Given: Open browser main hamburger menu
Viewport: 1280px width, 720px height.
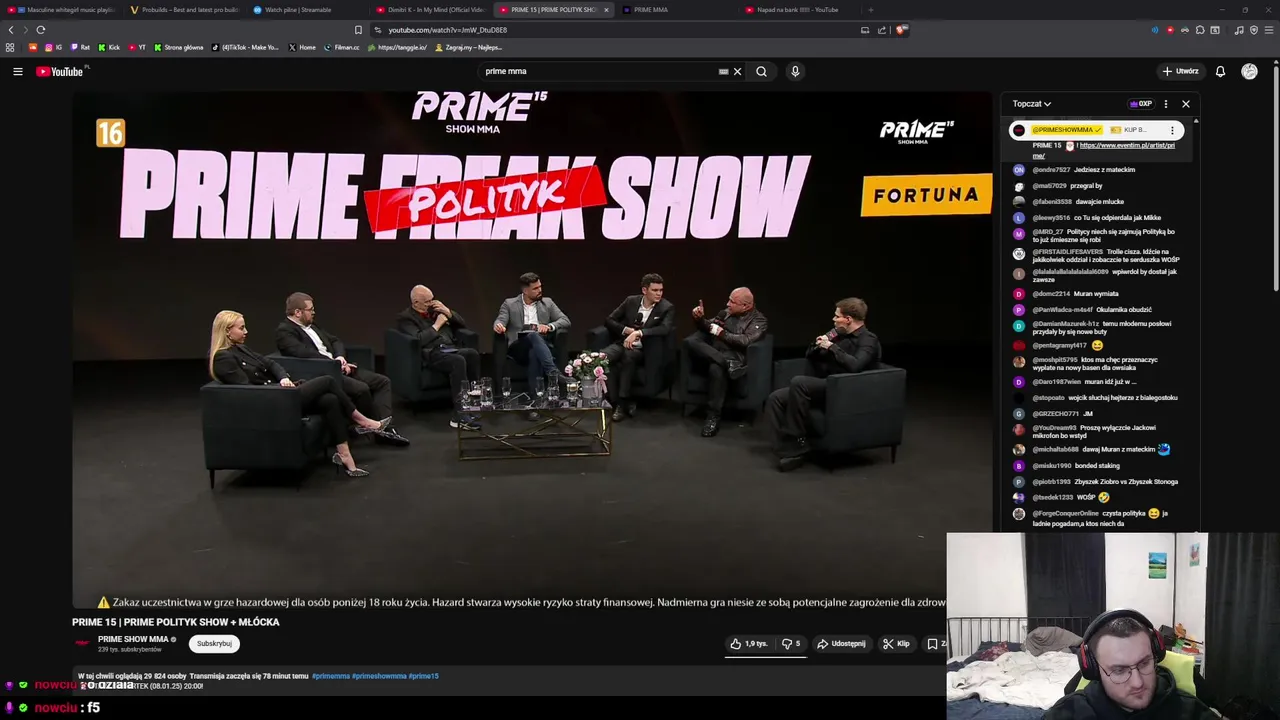Looking at the screenshot, I should (x=1269, y=30).
